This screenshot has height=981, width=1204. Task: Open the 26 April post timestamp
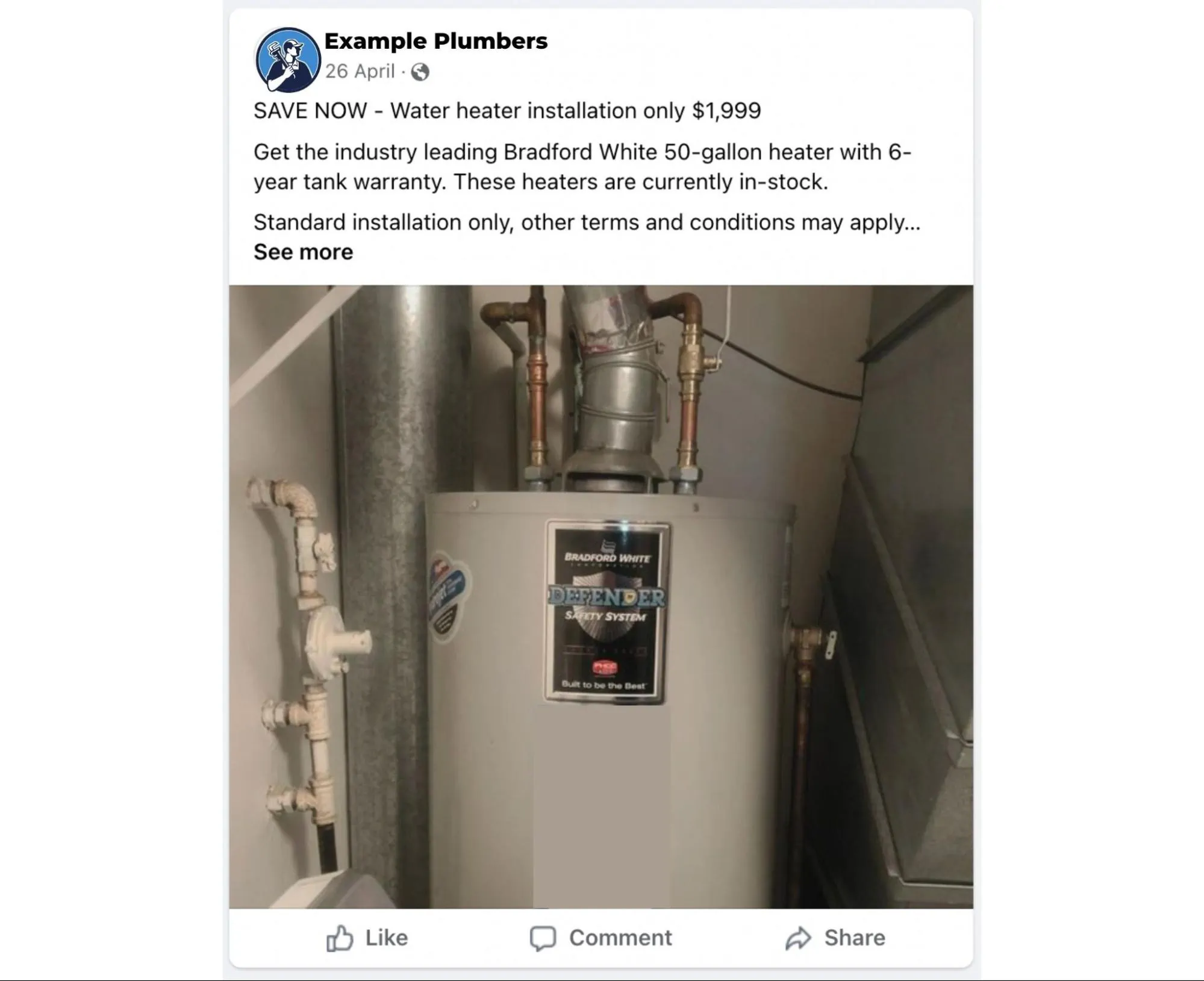click(360, 71)
